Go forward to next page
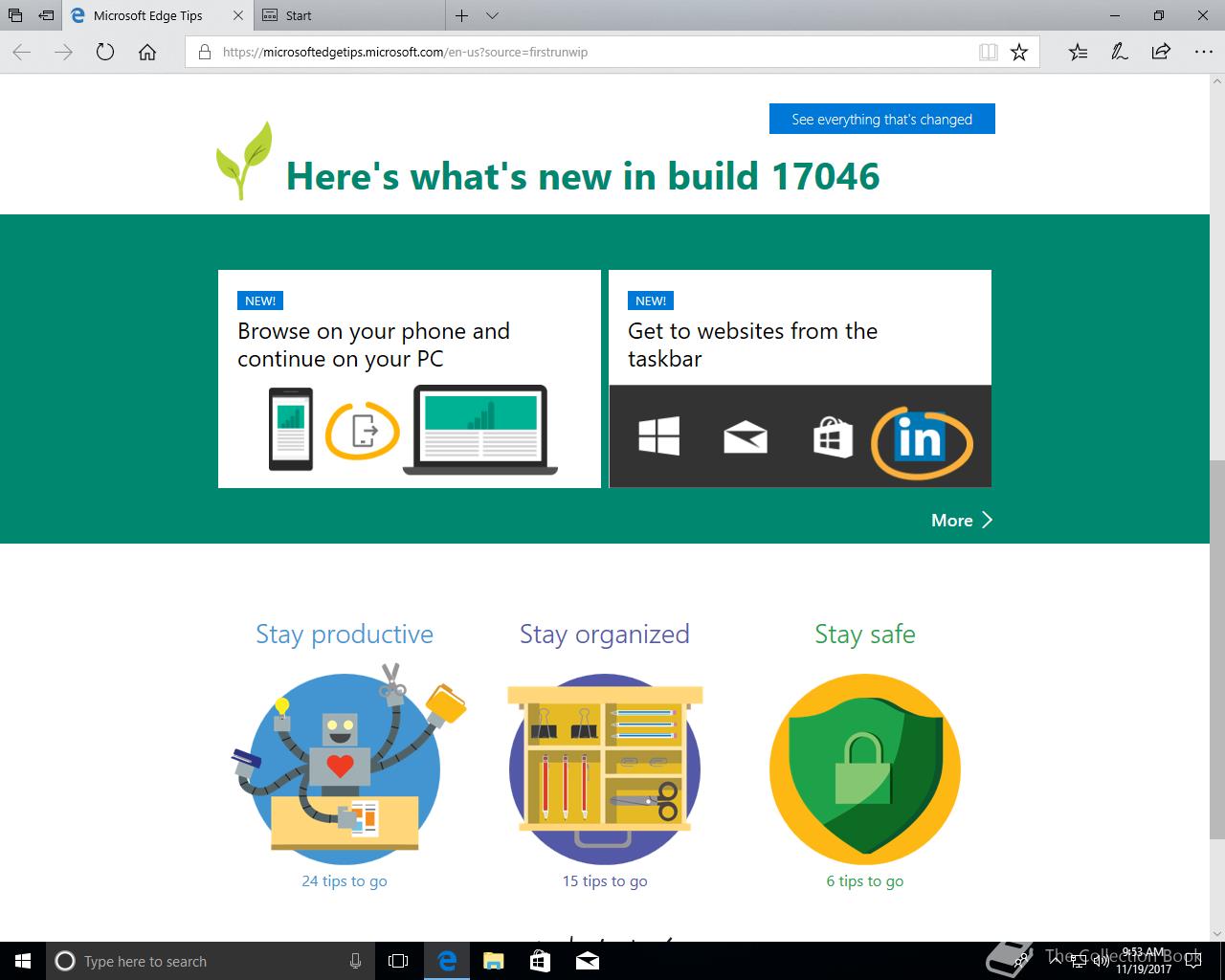This screenshot has width=1225, height=980. point(63,53)
